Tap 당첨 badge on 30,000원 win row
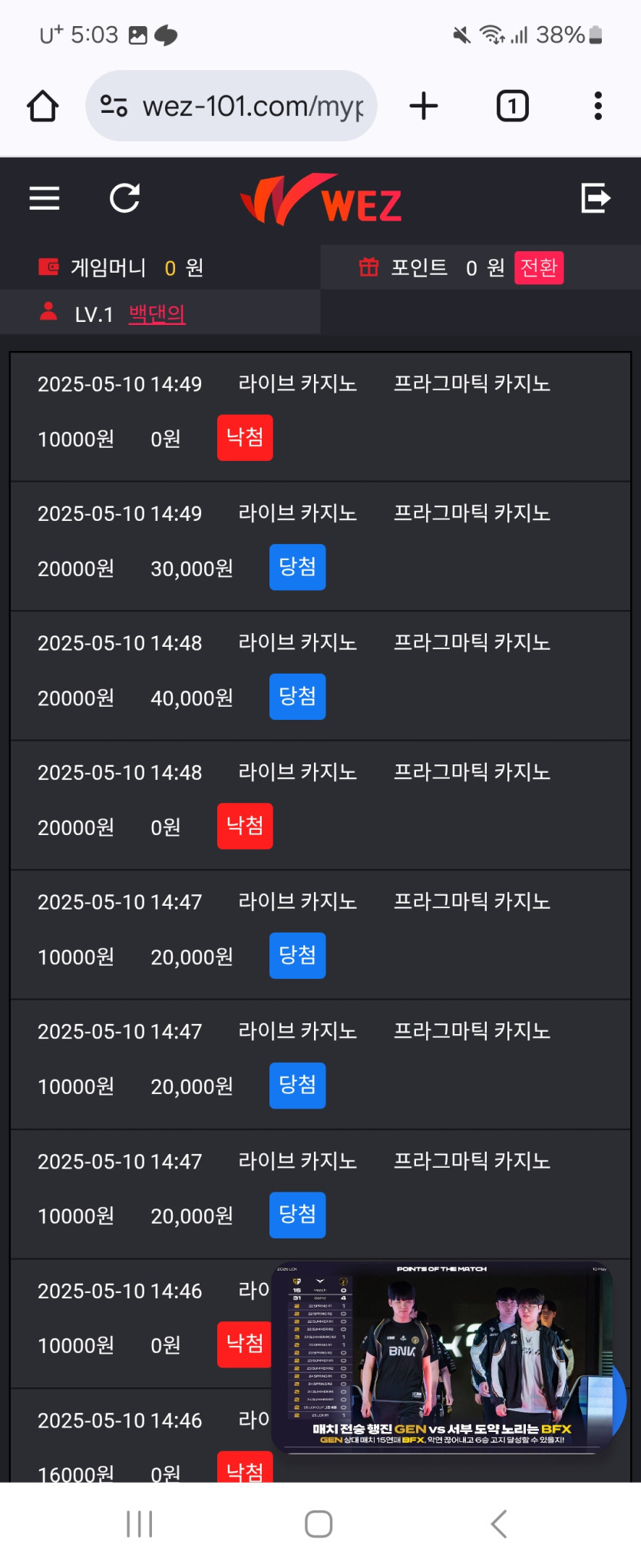641x1568 pixels. point(297,567)
